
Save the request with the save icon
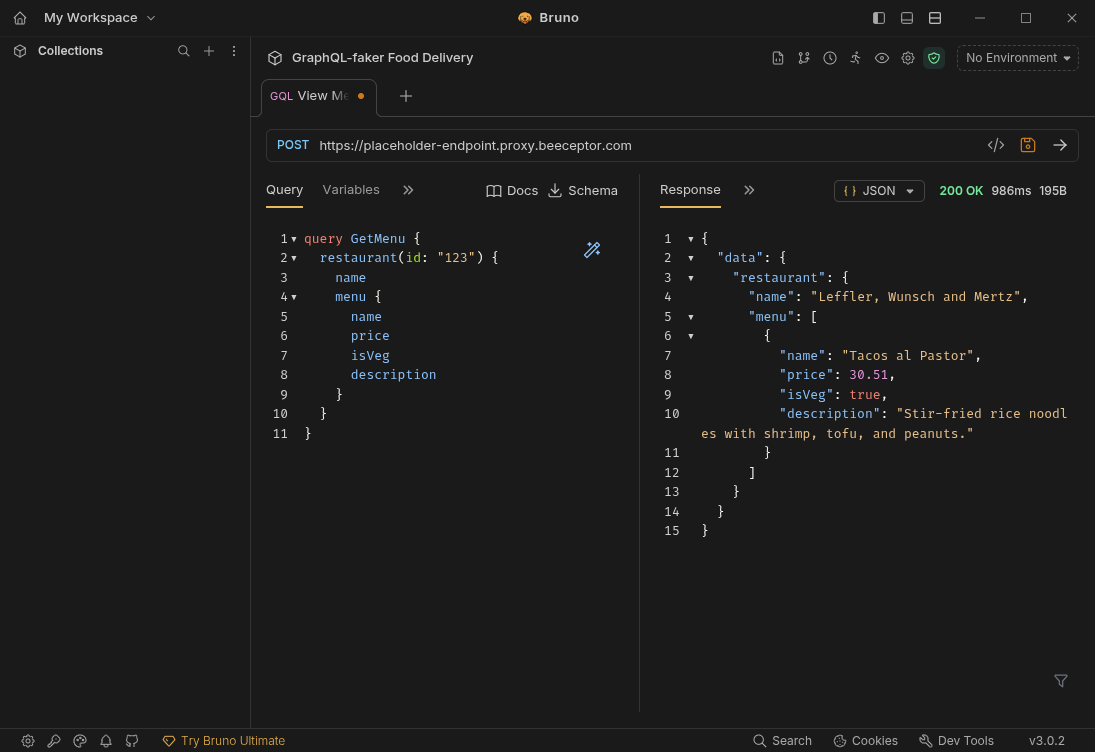pyautogui.click(x=1028, y=145)
